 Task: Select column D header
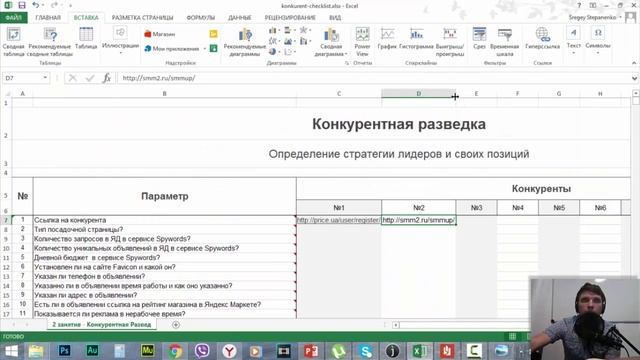pos(418,93)
